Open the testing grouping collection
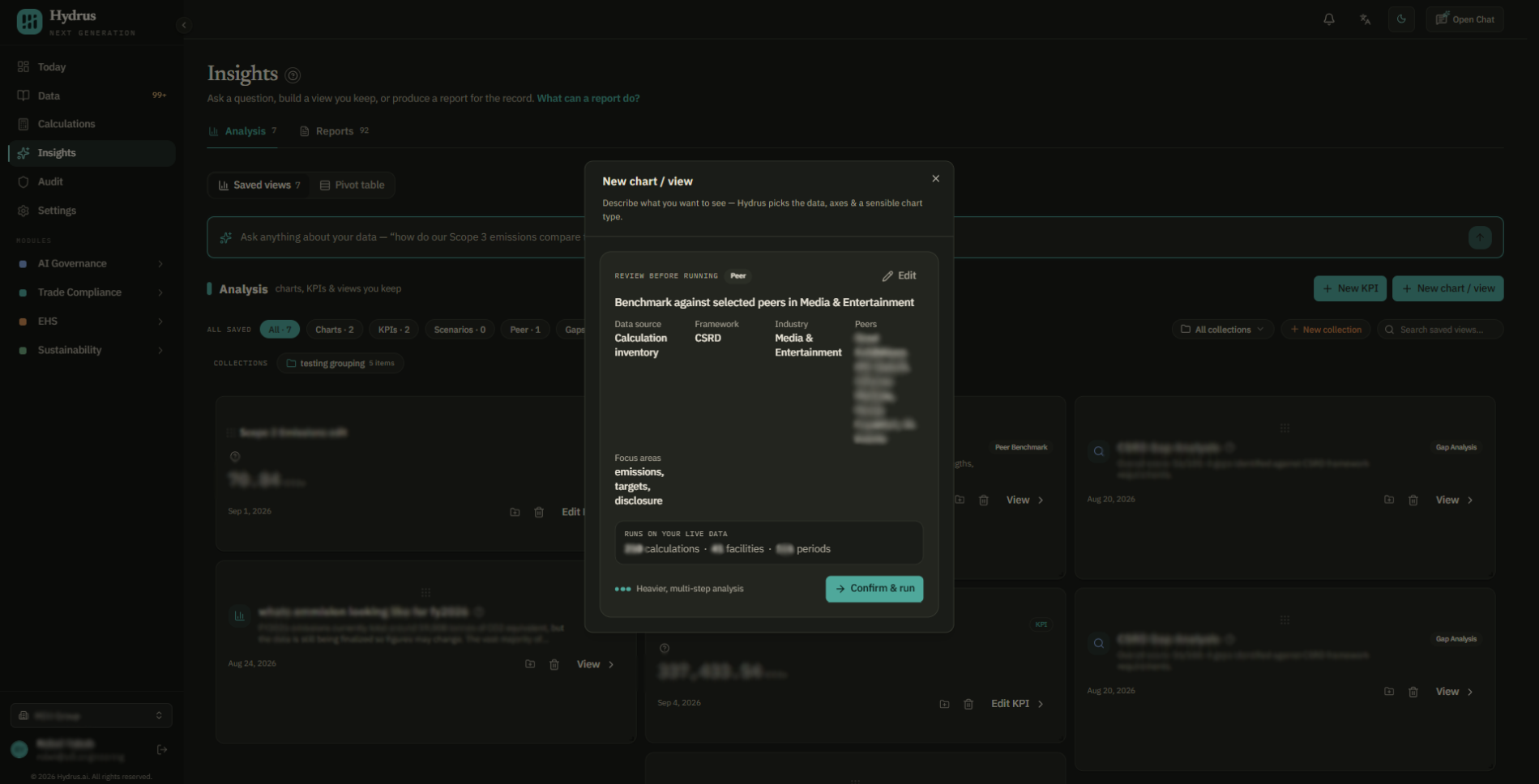The image size is (1539, 784). pyautogui.click(x=340, y=364)
